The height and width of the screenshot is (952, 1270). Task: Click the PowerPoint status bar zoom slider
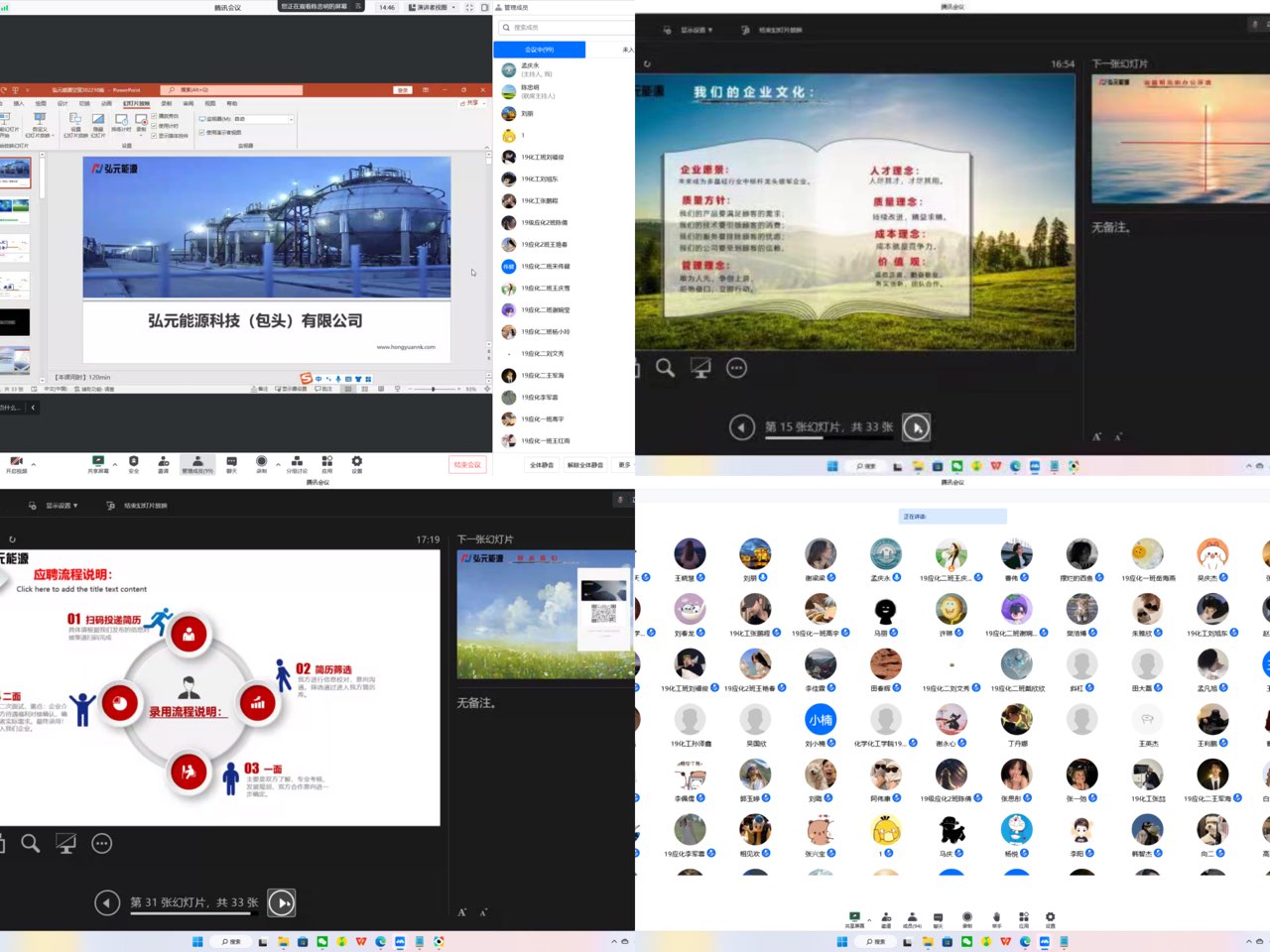point(433,389)
